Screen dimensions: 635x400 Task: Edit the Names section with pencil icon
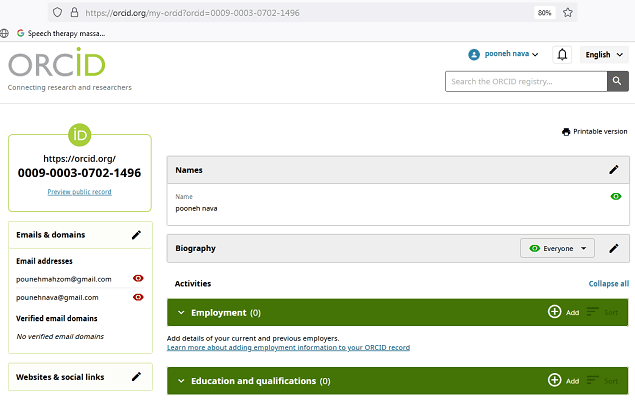pyautogui.click(x=614, y=170)
